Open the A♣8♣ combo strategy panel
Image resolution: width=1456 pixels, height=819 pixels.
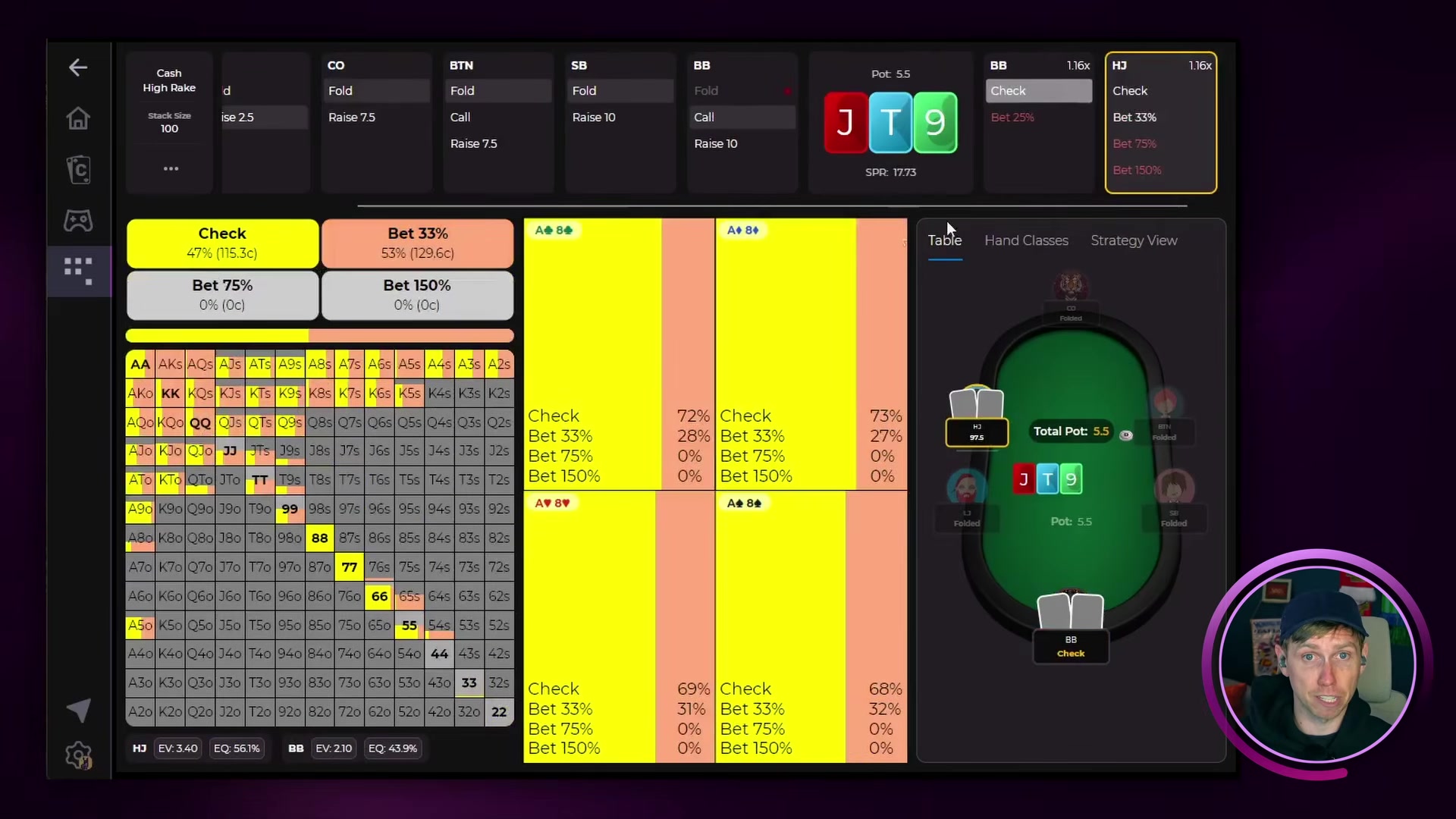pos(619,353)
